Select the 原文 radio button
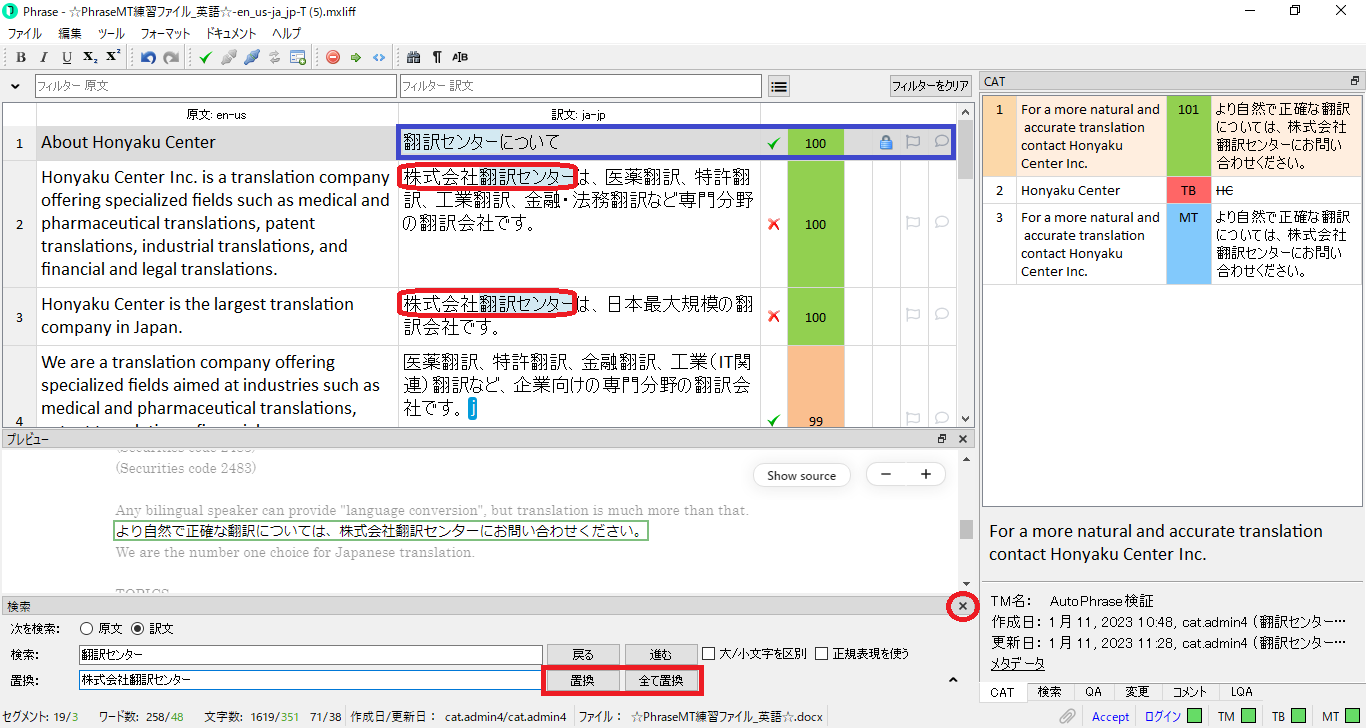 pos(86,629)
